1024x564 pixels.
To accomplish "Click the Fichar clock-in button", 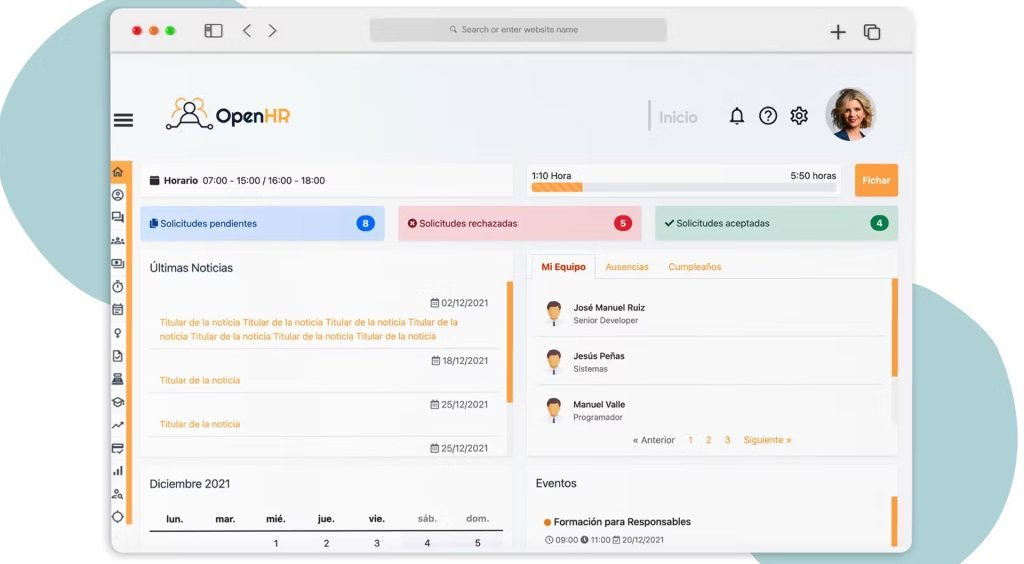I will (x=876, y=180).
